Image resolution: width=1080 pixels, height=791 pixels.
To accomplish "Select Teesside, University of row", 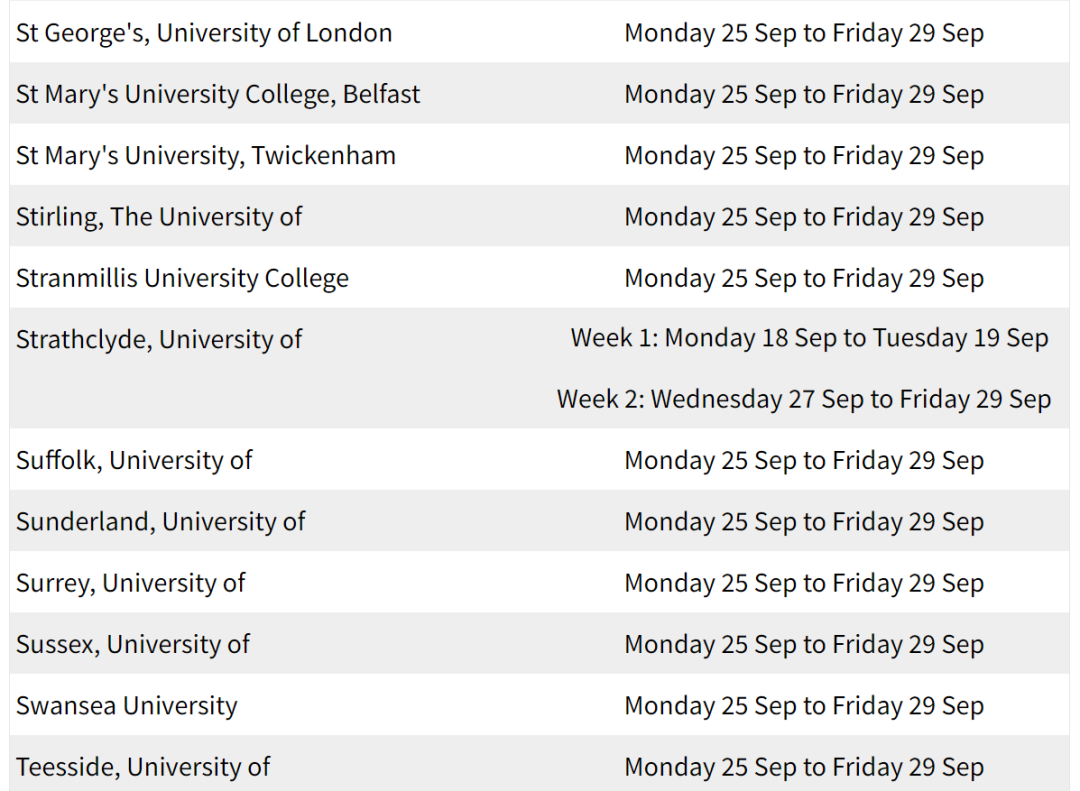I will click(x=539, y=763).
